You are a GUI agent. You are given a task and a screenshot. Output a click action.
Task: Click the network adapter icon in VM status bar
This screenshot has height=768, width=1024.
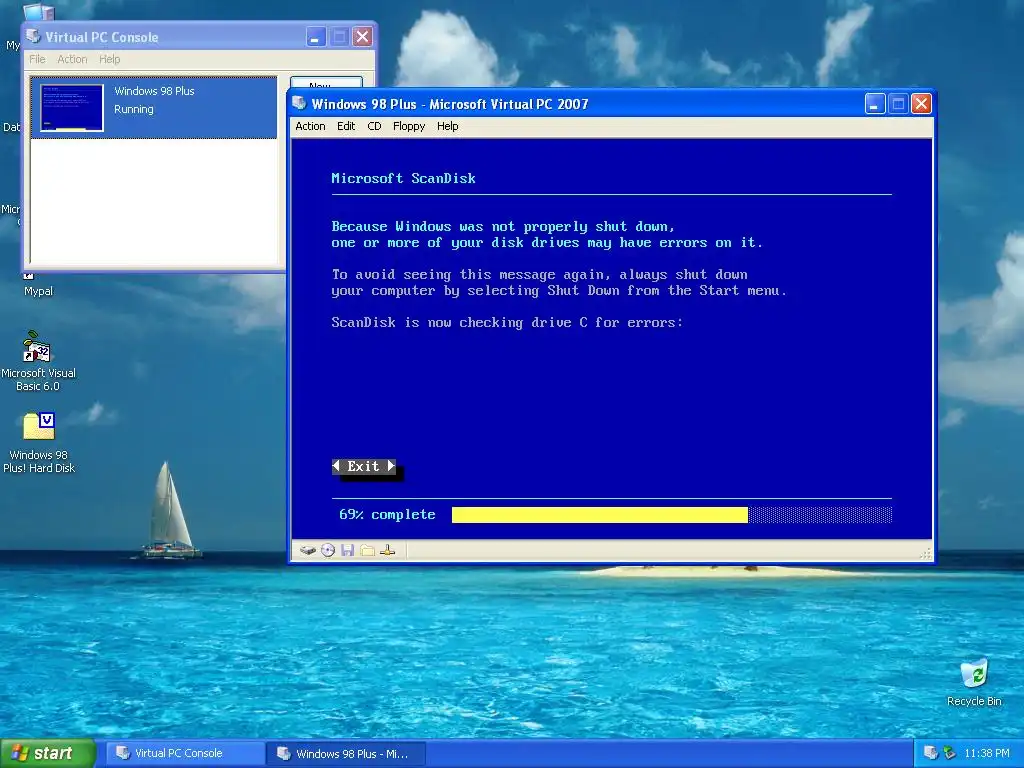coord(388,551)
